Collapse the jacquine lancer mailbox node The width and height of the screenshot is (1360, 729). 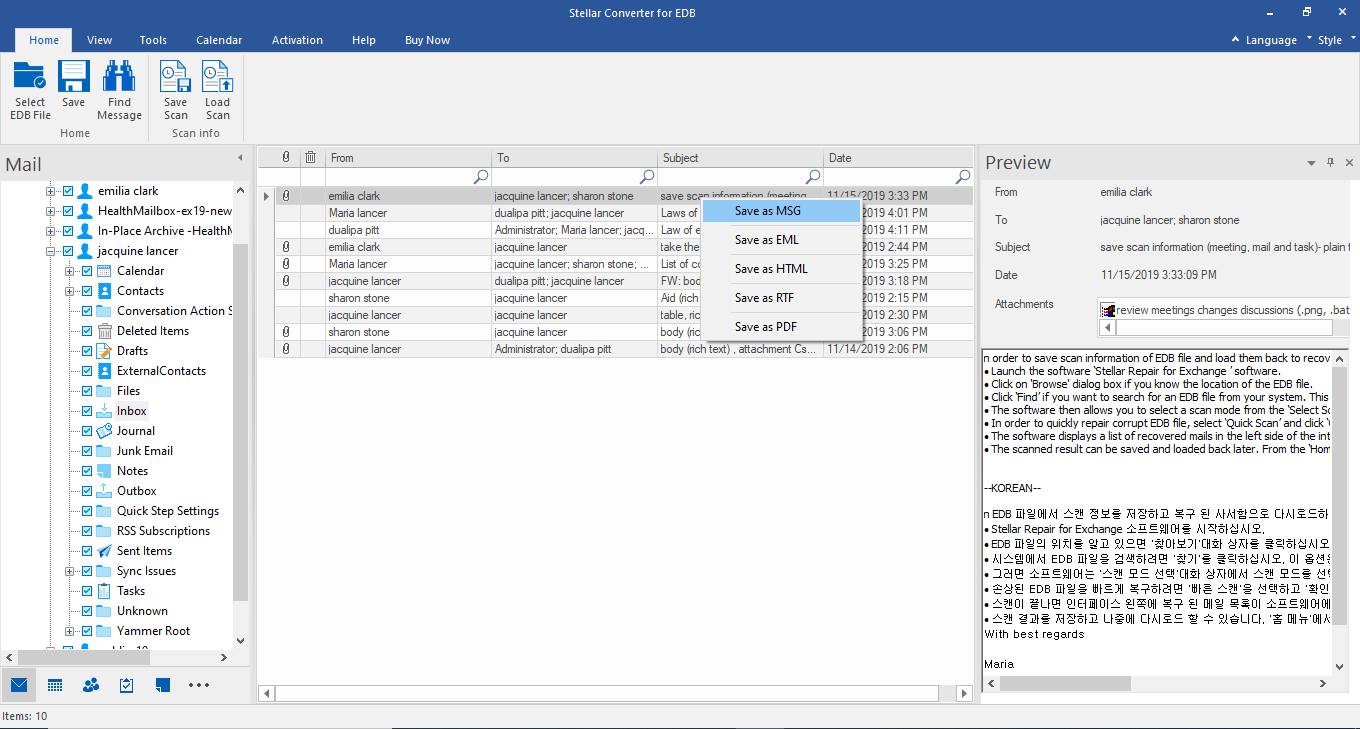(50, 251)
